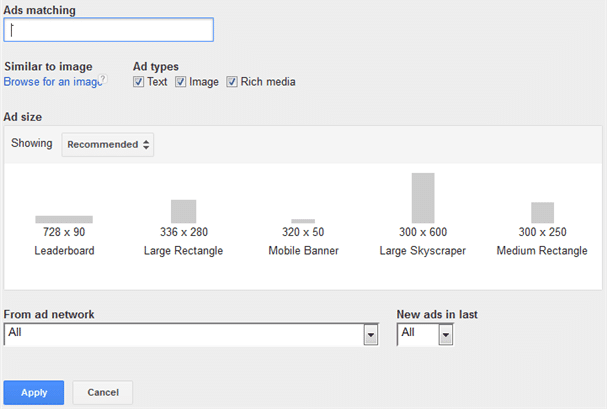Image resolution: width=607 pixels, height=409 pixels.
Task: Open the Showing Recommended dropdown
Action: 108,145
